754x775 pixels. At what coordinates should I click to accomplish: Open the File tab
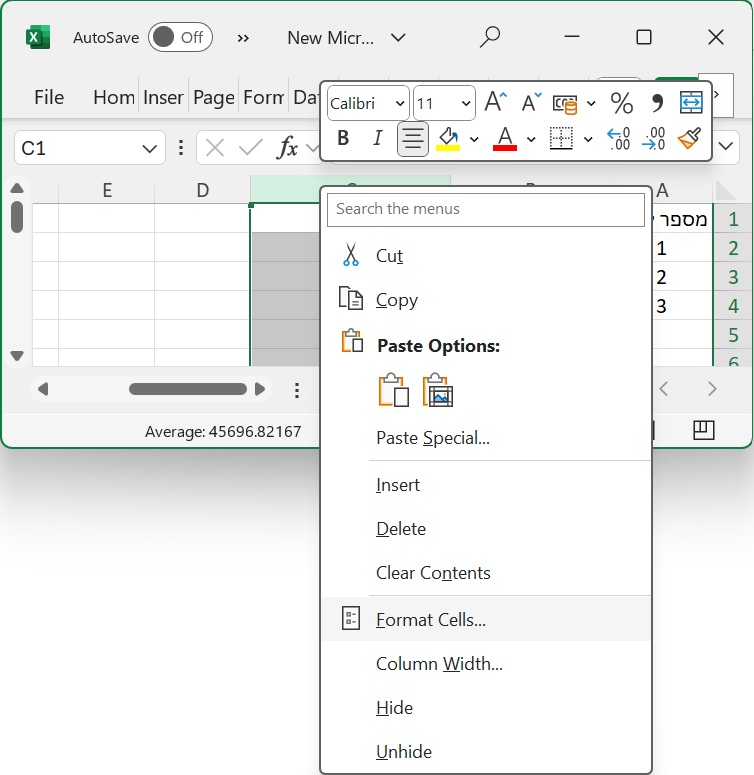(x=49, y=97)
